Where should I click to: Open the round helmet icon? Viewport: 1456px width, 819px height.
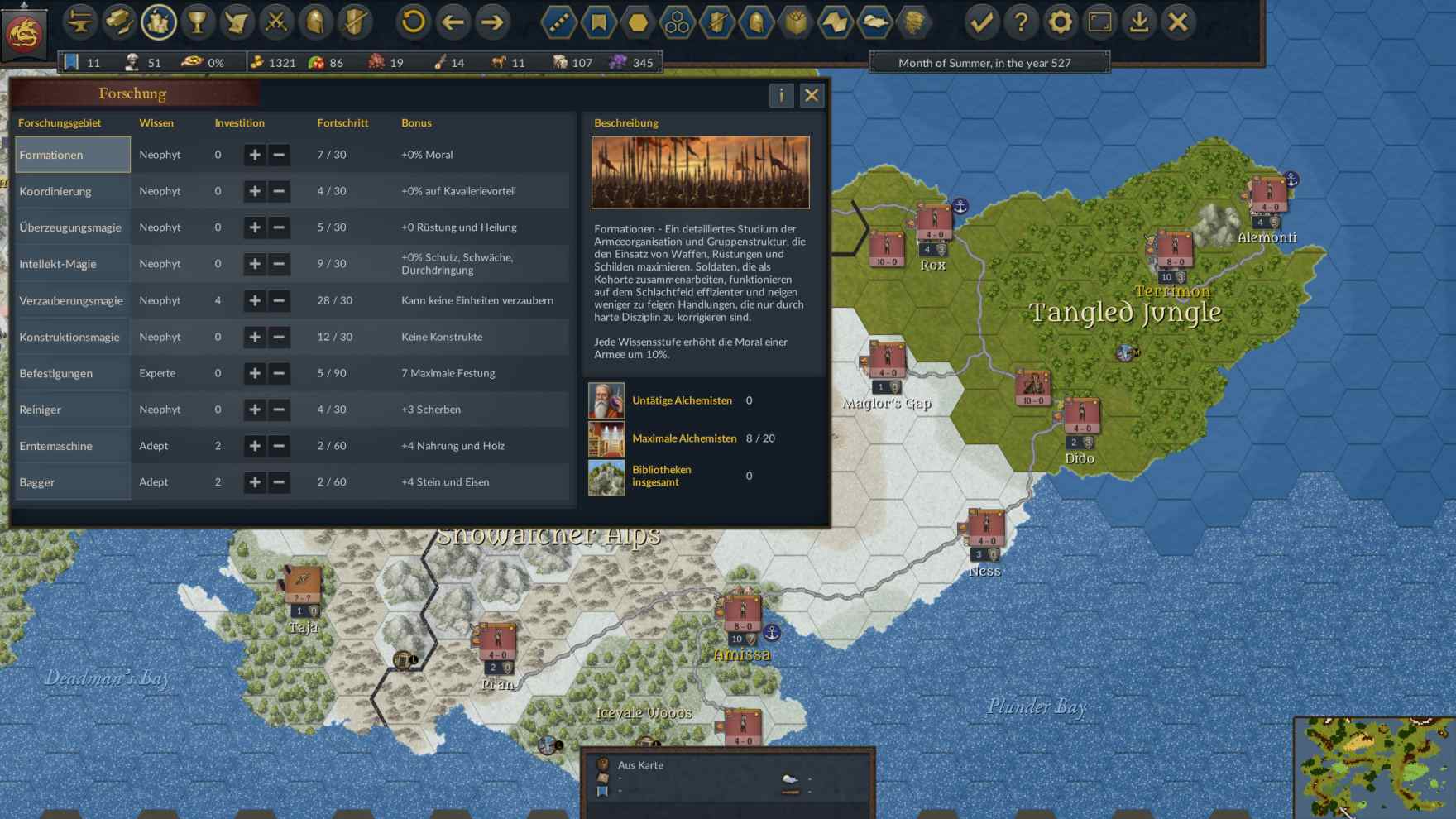[x=315, y=22]
